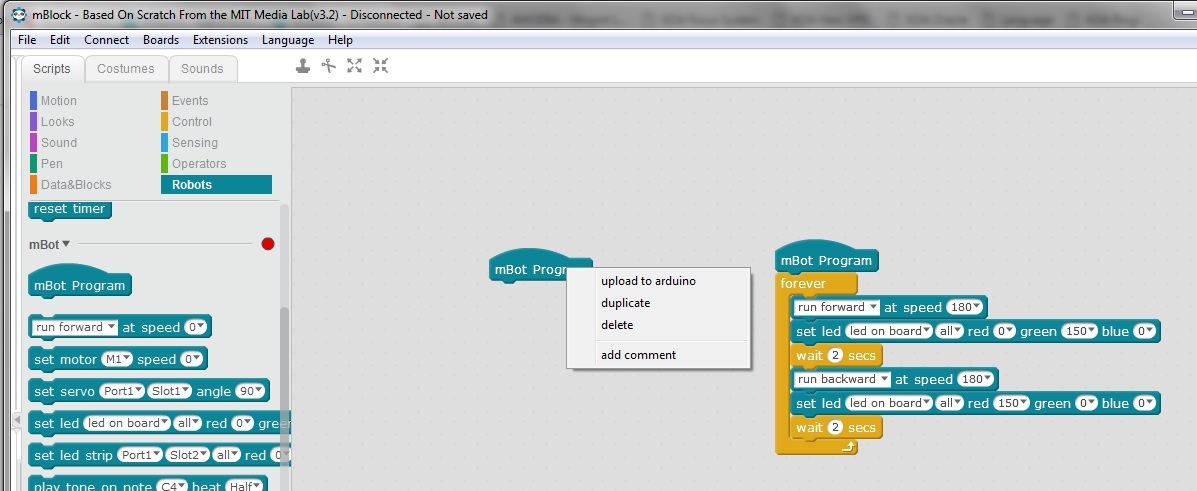Open the Language menu
Screen dimensions: 1197x491
tap(288, 40)
